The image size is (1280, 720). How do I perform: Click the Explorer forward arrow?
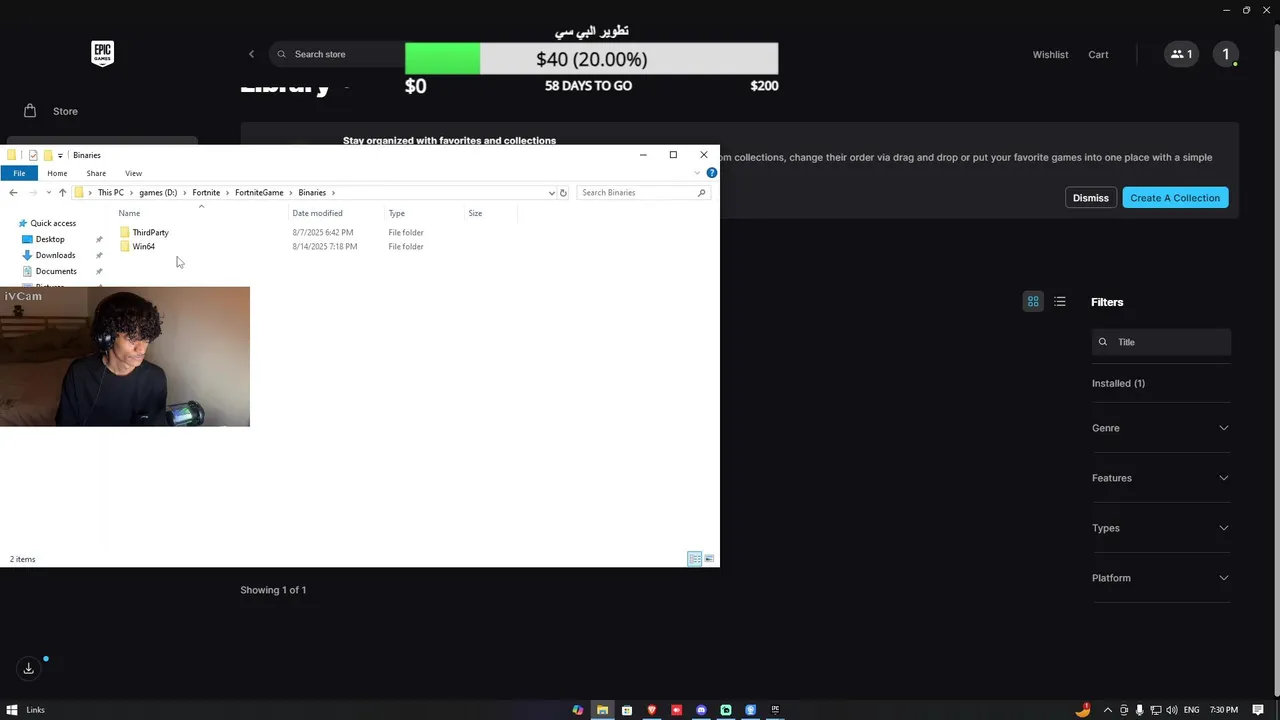pos(32,192)
